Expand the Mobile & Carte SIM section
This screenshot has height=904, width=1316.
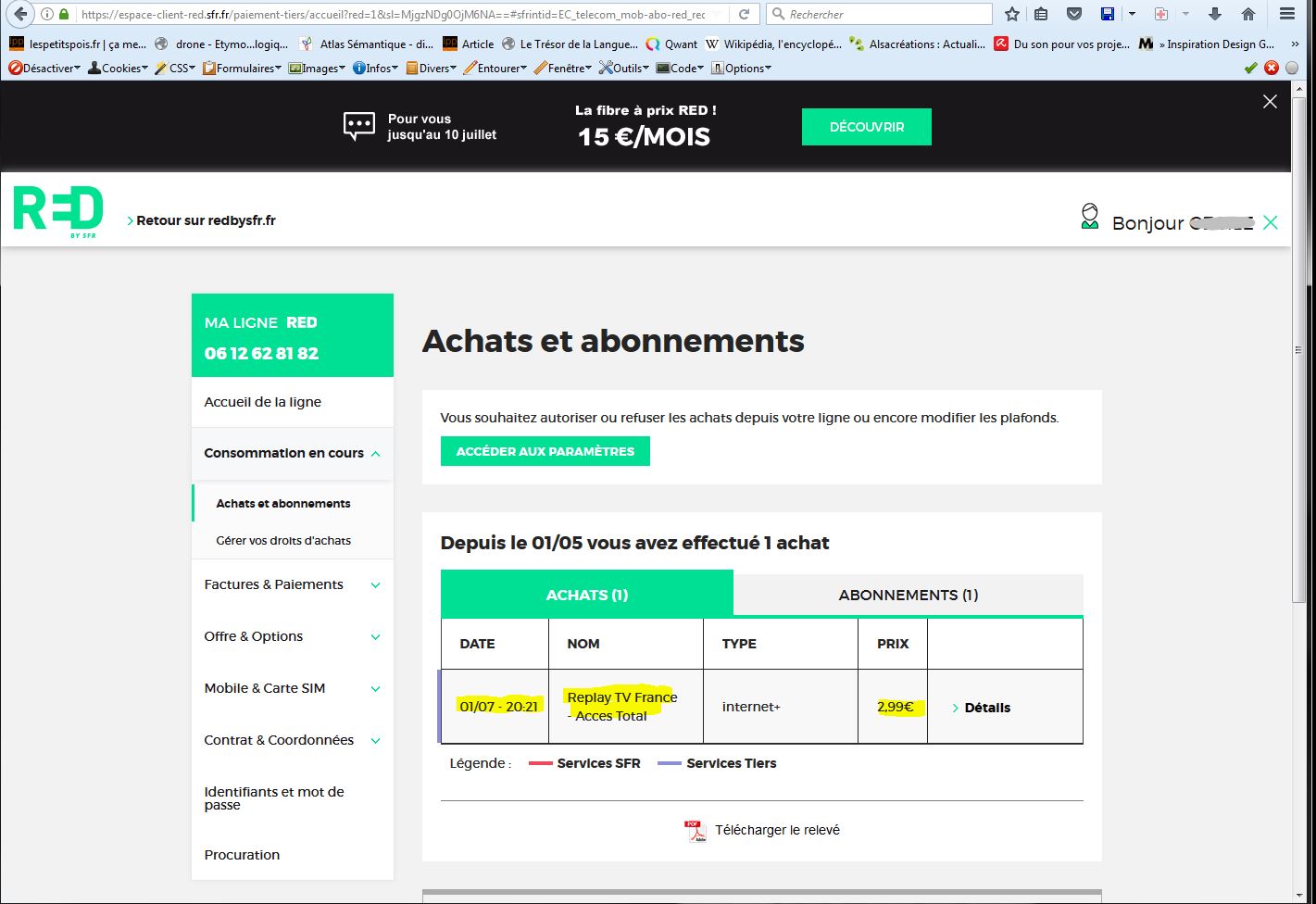[x=293, y=688]
